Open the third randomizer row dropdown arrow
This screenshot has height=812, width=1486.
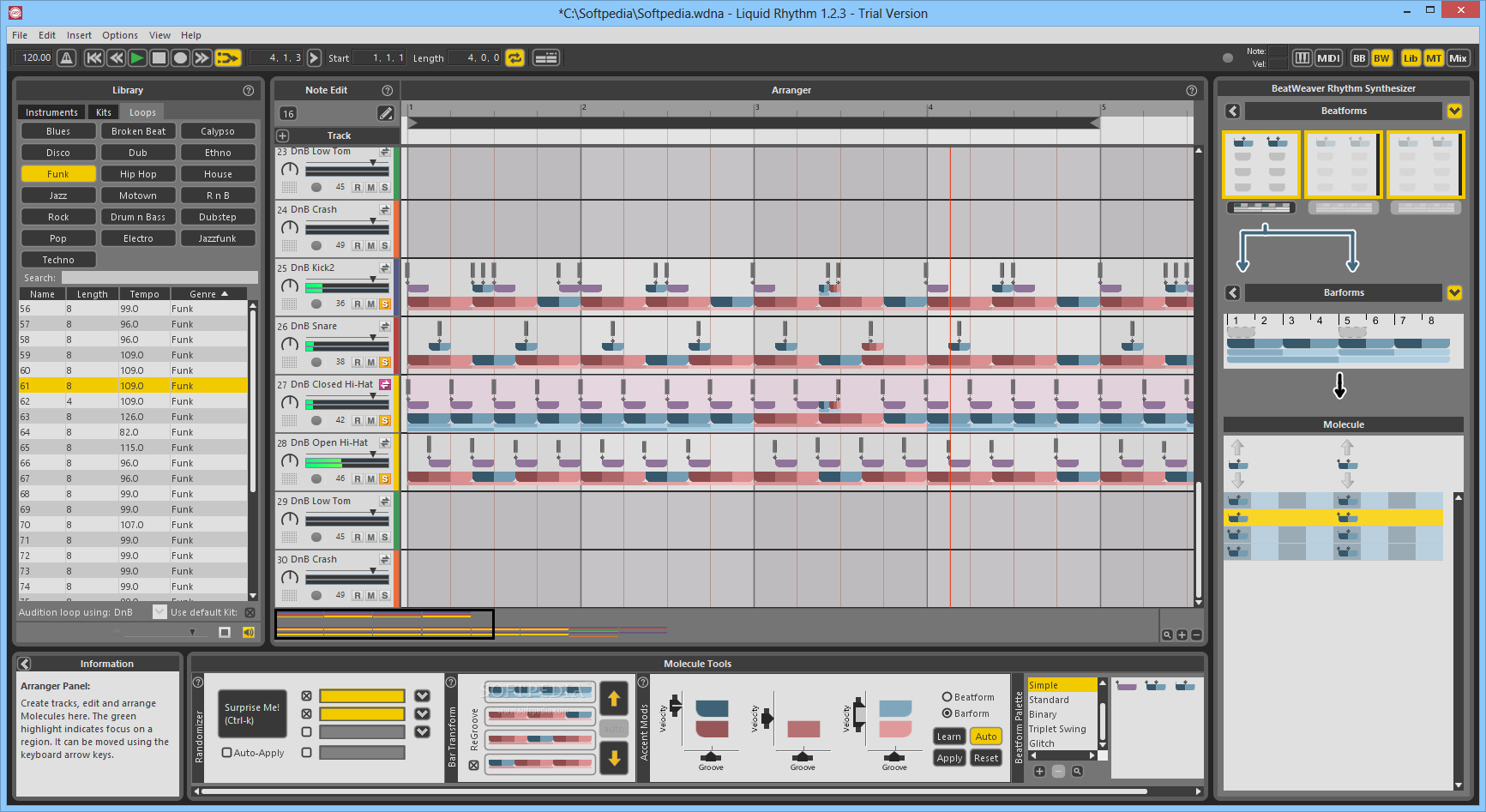point(422,731)
